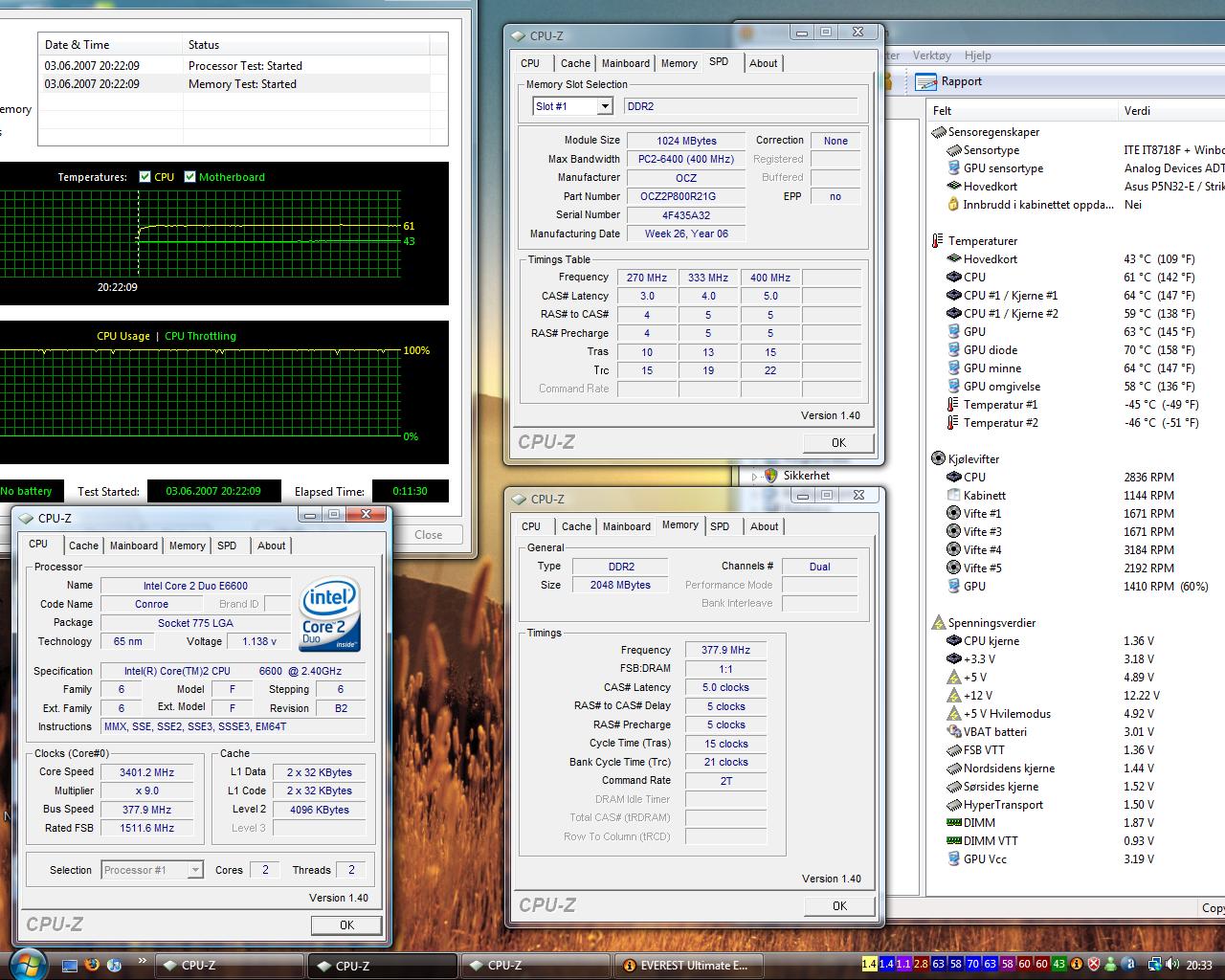Click the 2836 RPM CPU fan value
1225x980 pixels.
tap(1148, 477)
